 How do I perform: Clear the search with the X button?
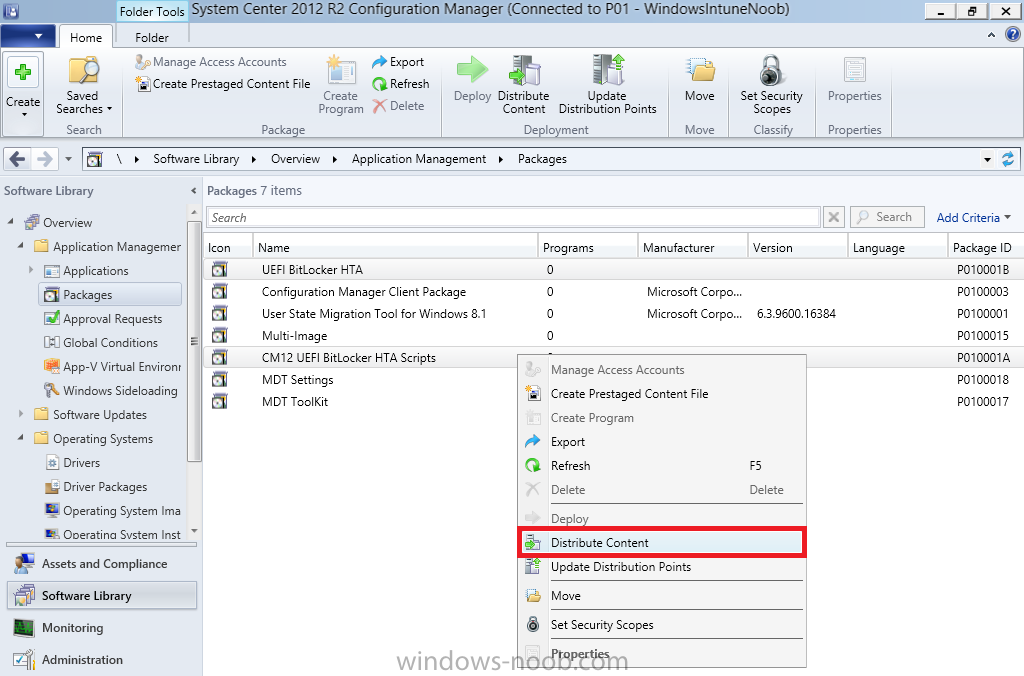(834, 217)
